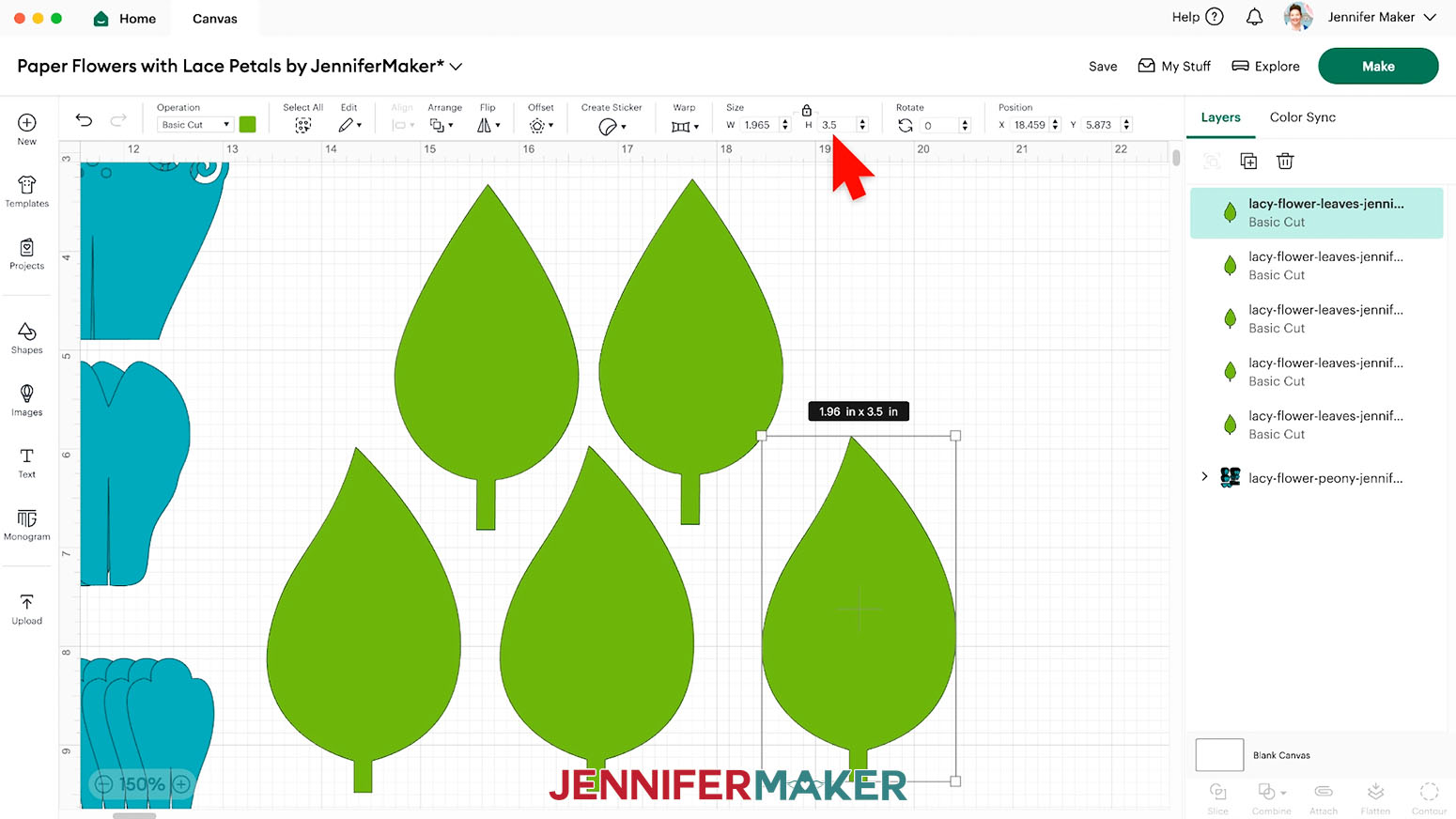Click the Position Y field
This screenshot has width=1456, height=819.
[1099, 125]
